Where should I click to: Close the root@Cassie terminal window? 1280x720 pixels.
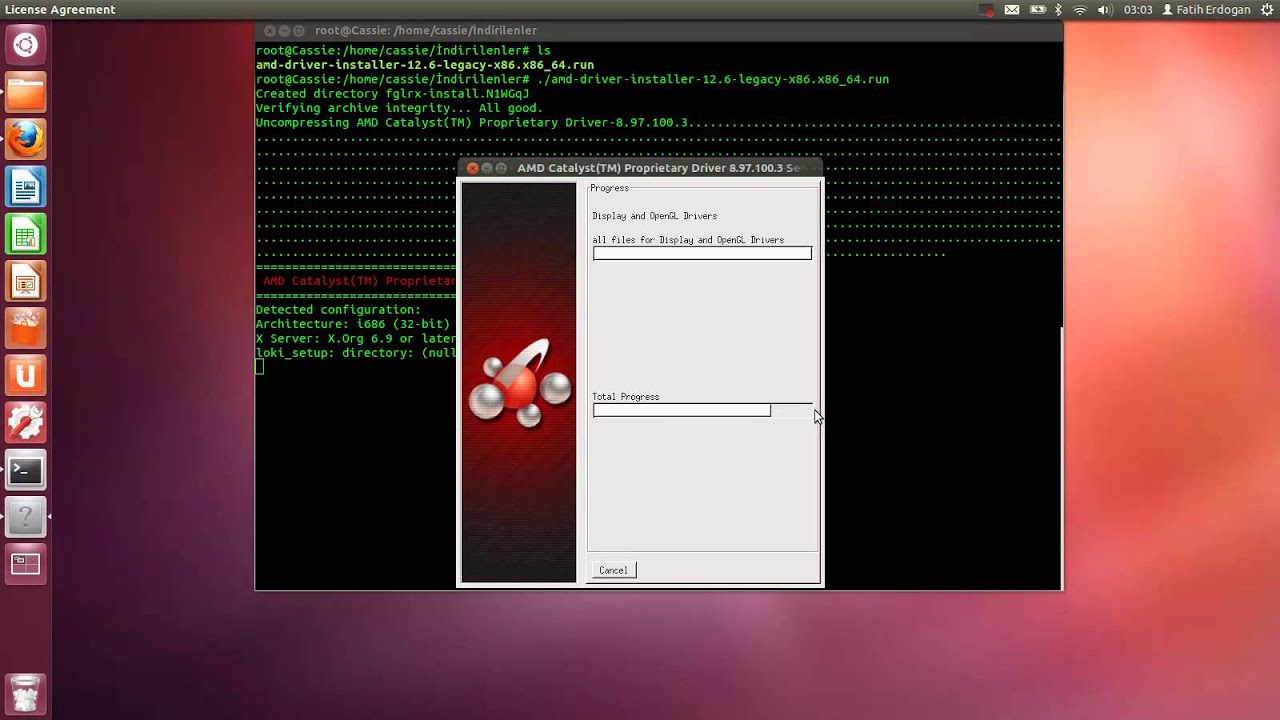270,31
